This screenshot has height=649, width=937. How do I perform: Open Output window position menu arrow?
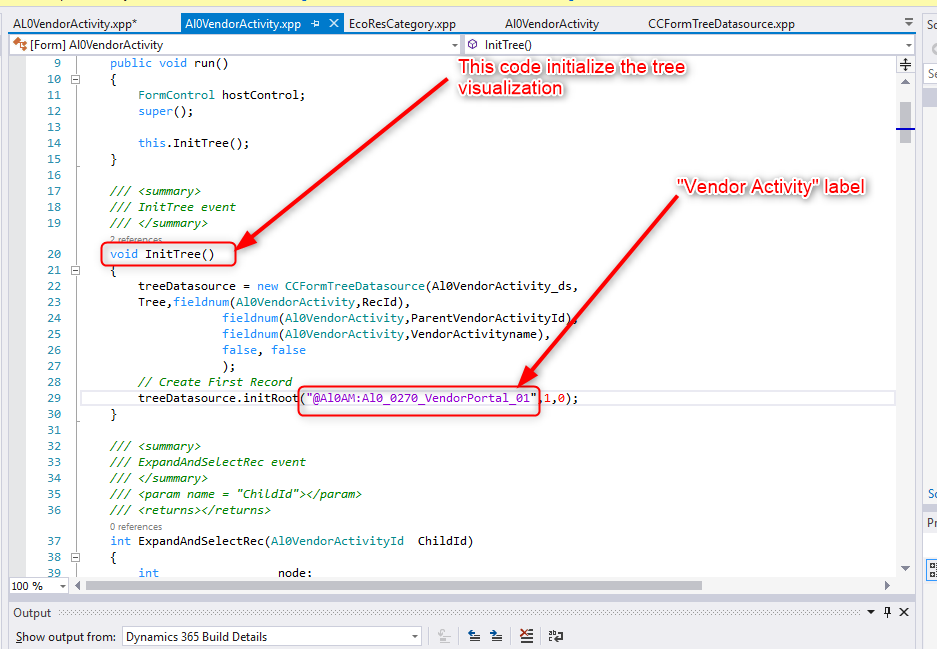(871, 612)
